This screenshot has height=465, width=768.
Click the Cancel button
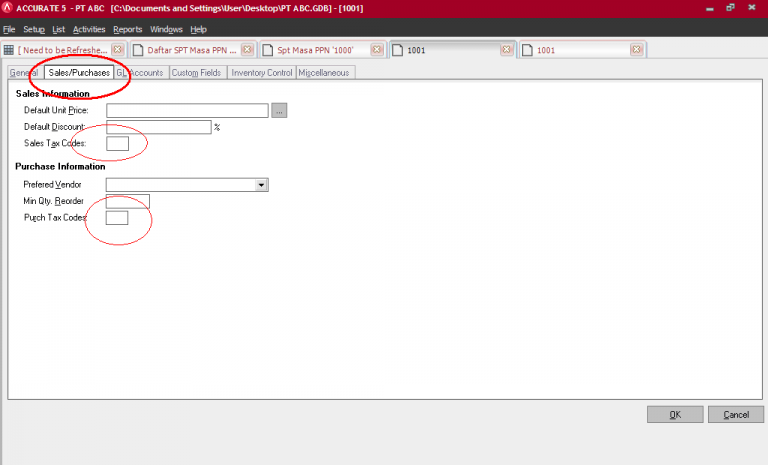(x=736, y=415)
